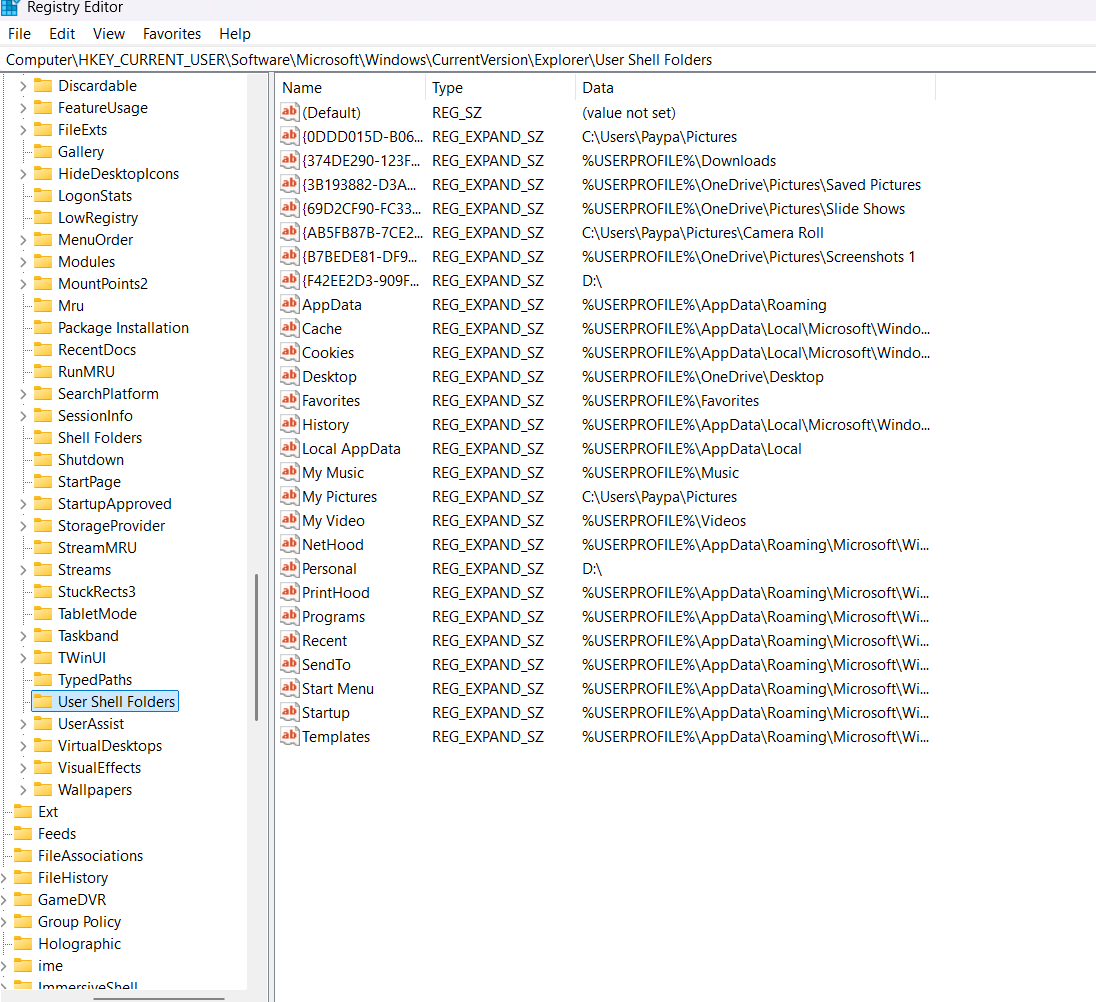
Task: Click the folder icon of Holographic key
Action: 24,943
